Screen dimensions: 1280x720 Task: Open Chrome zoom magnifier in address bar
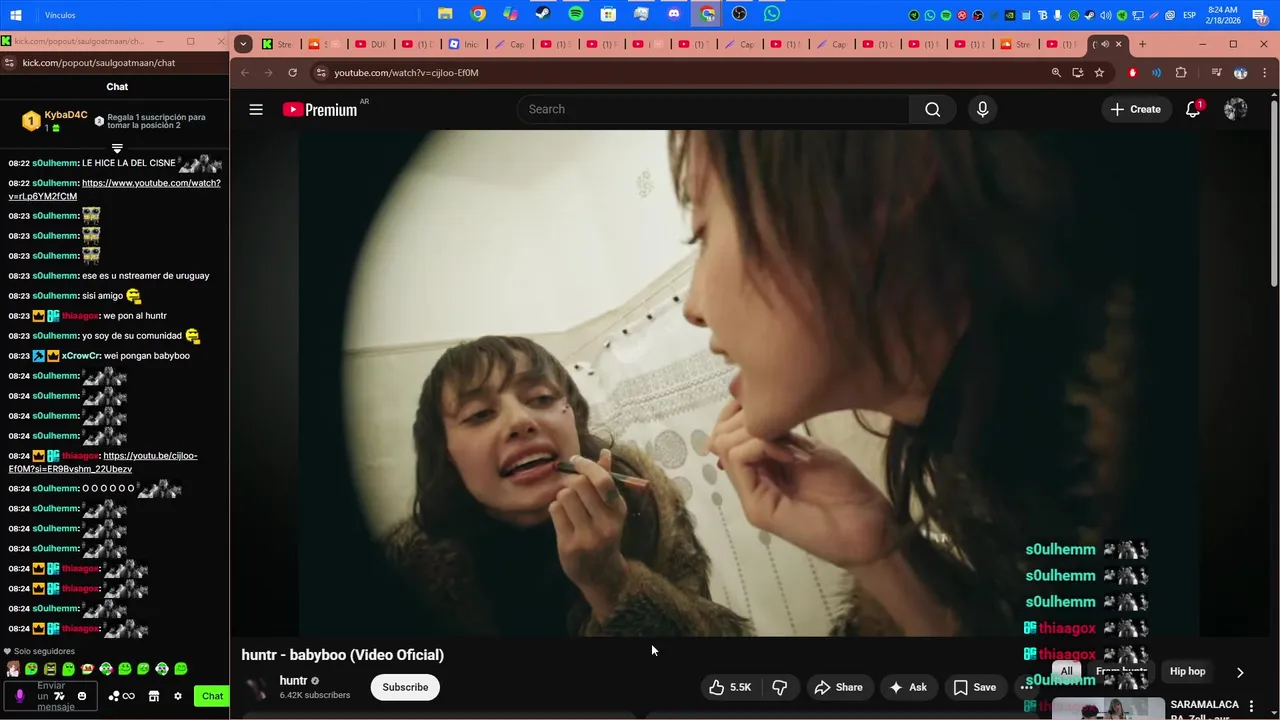[1056, 72]
